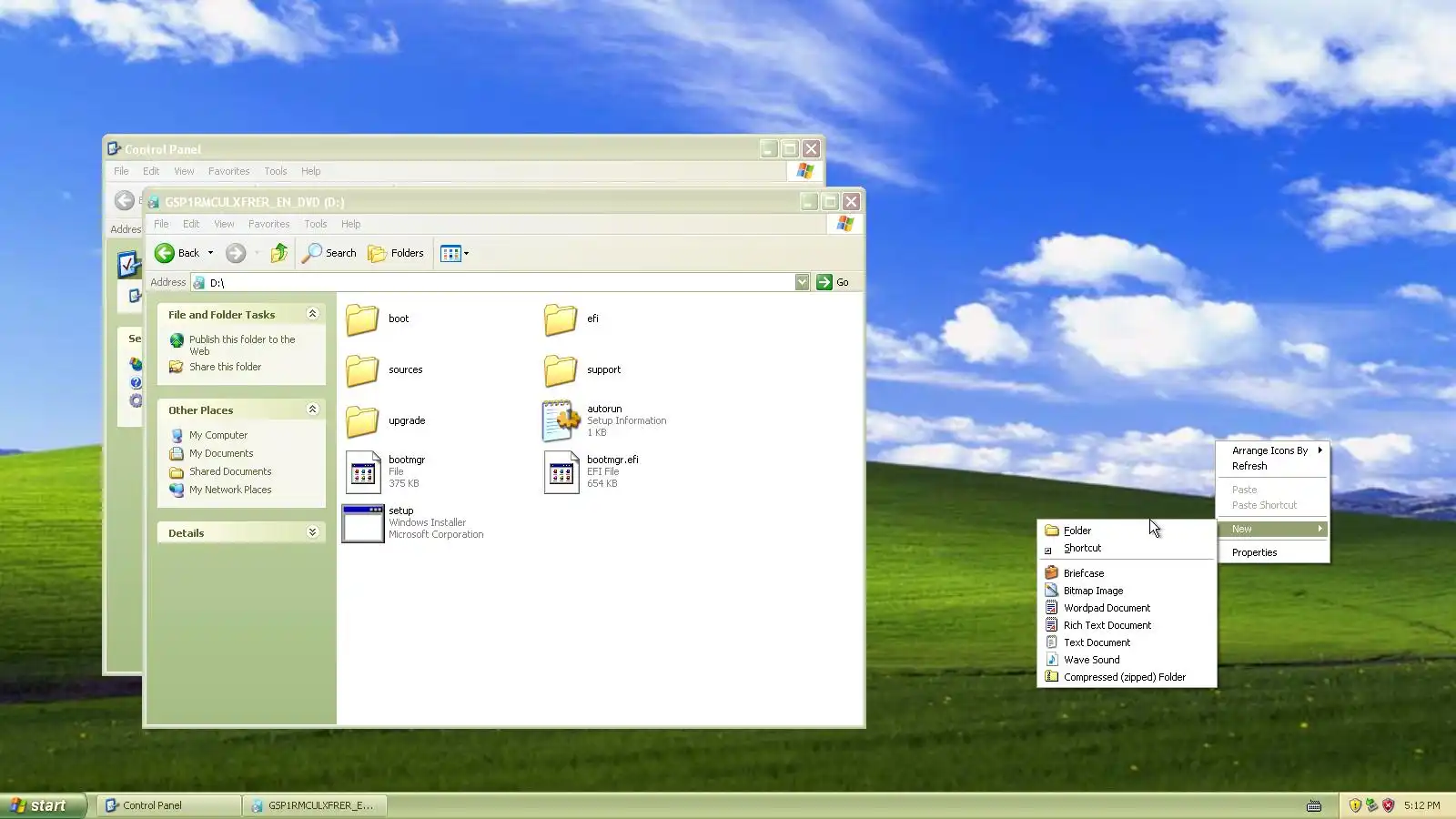Click the Share this folder icon
Screen dimensions: 1456x819
[x=177, y=367]
